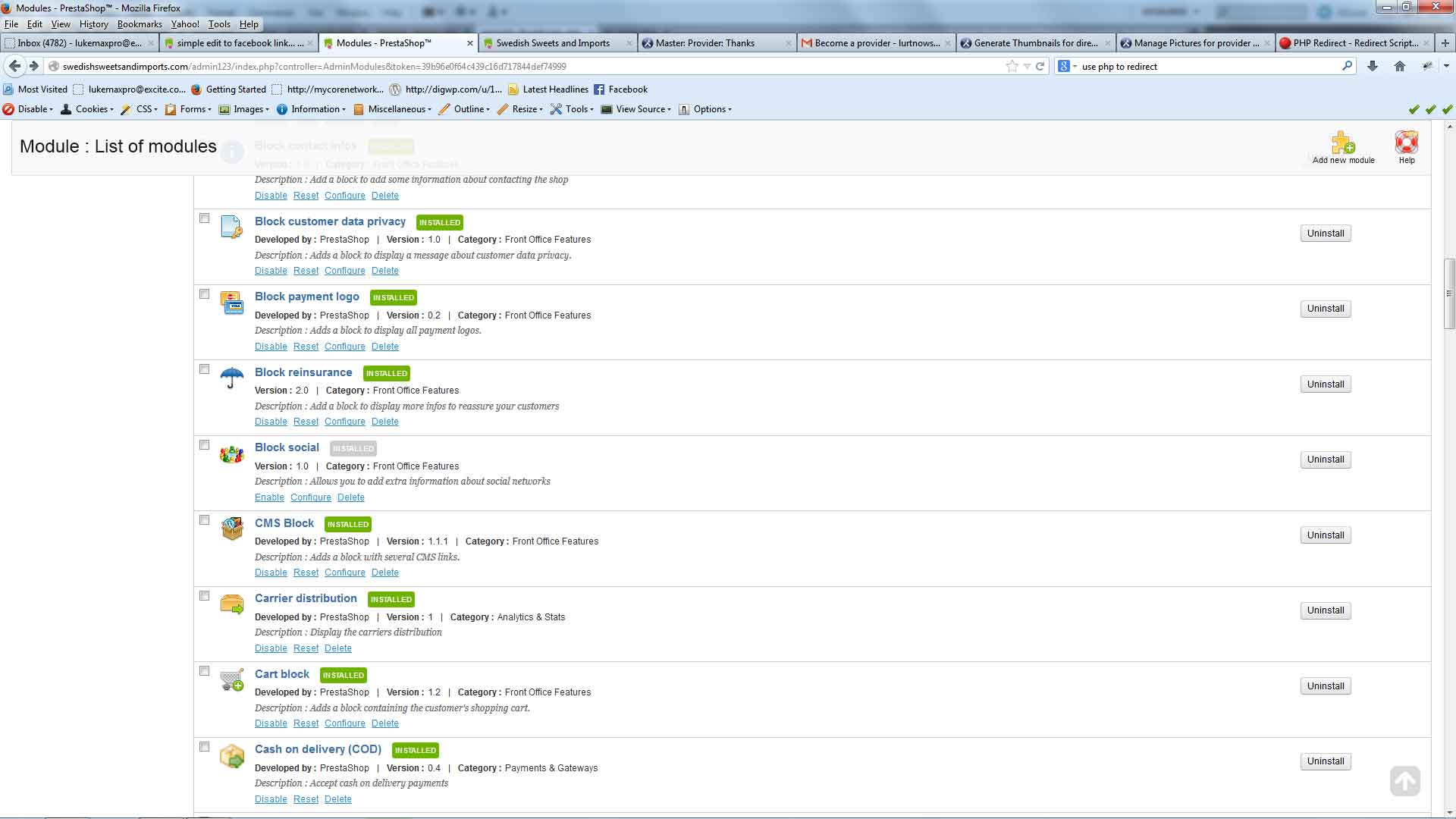1456x819 pixels.
Task: Click Enable link for Block social
Action: [x=269, y=497]
